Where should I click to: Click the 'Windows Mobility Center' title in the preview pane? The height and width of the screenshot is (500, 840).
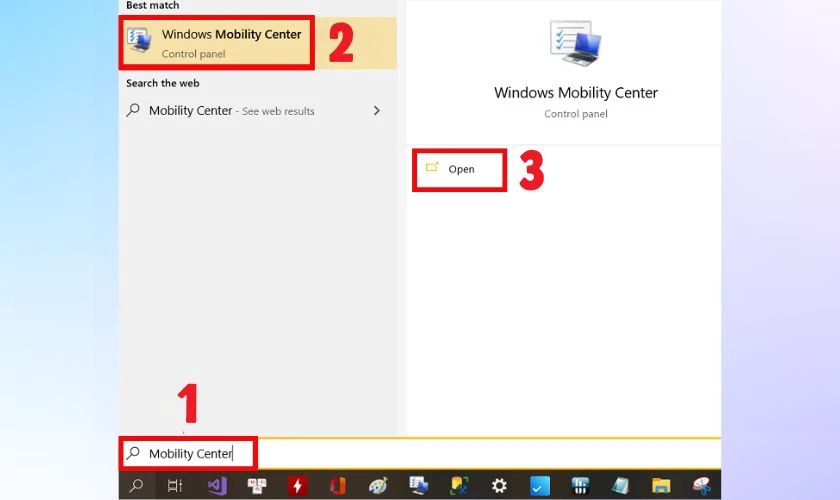(576, 93)
